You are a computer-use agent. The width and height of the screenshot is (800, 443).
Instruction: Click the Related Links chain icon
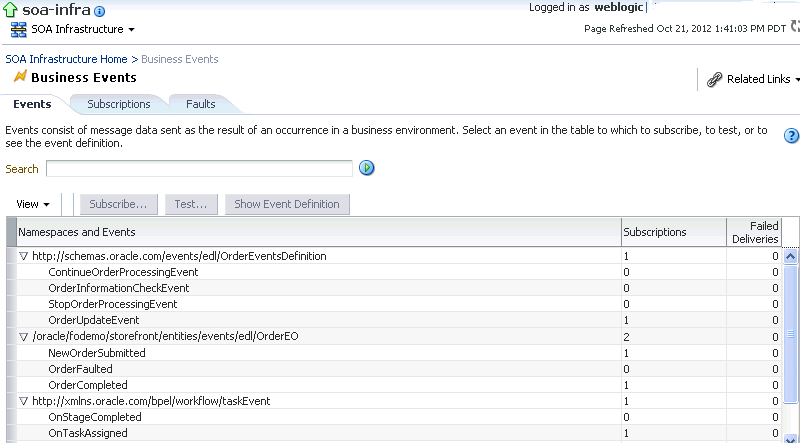(x=714, y=79)
